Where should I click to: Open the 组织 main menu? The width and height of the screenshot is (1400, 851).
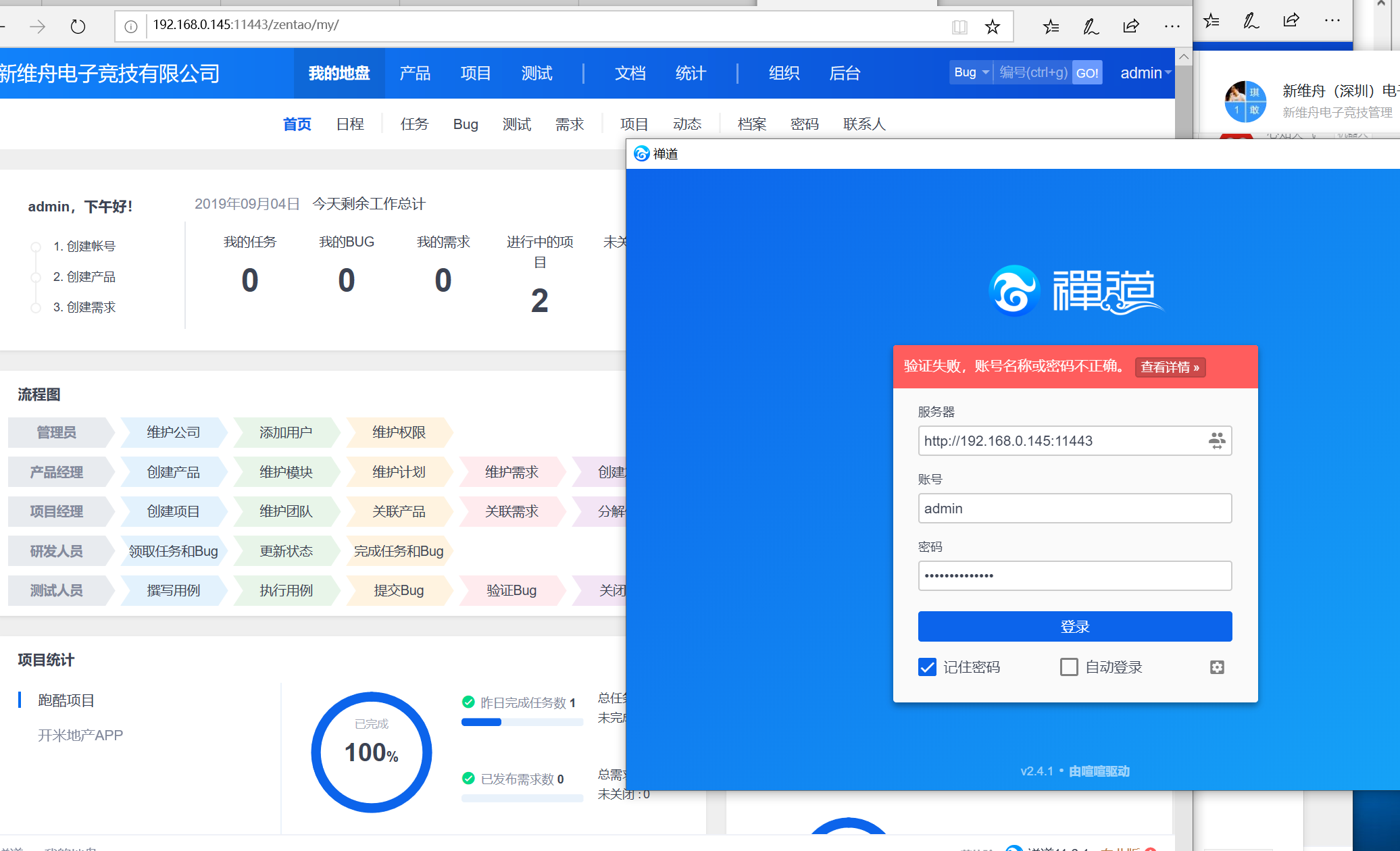point(784,73)
